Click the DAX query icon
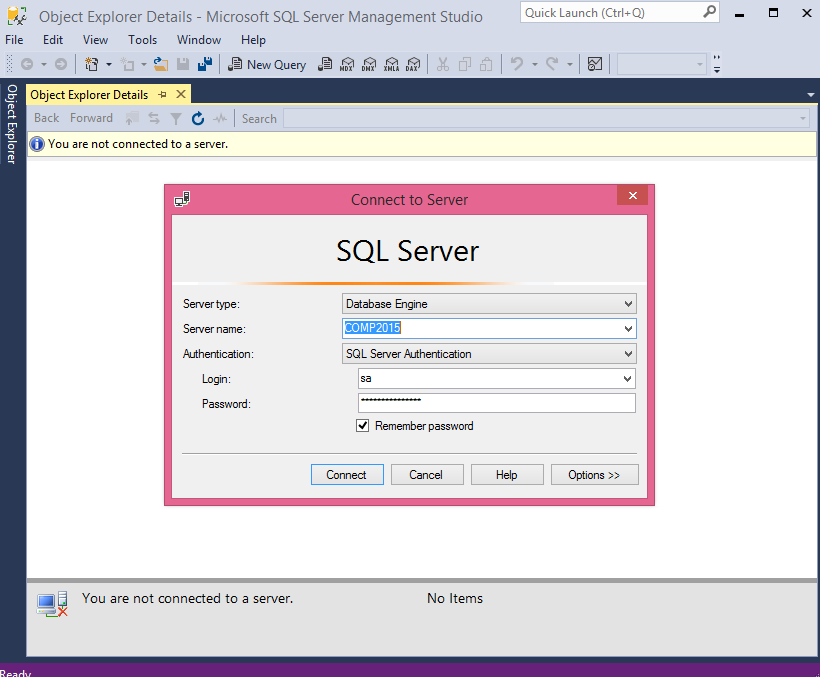 413,64
